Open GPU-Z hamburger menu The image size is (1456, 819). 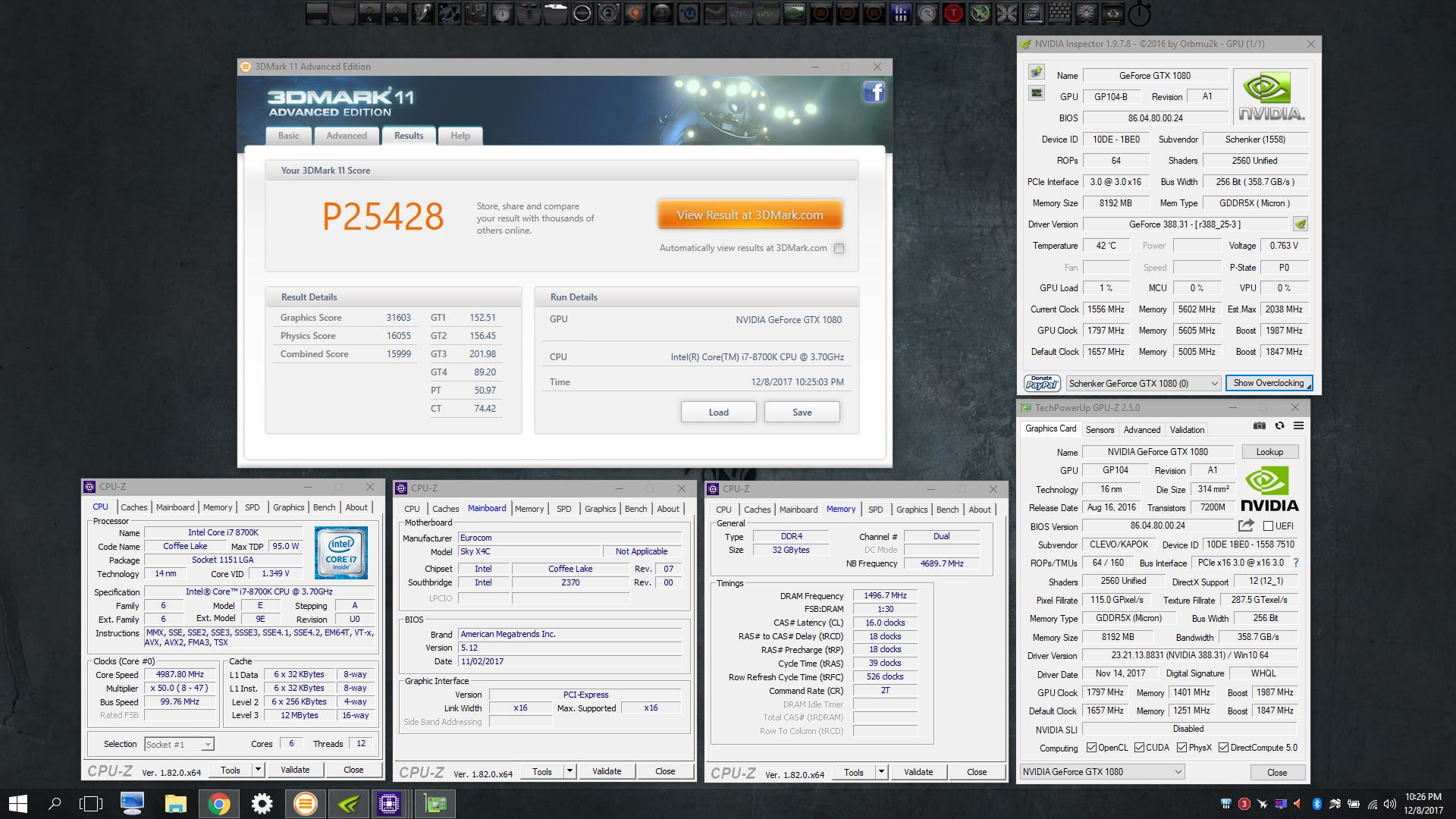click(x=1298, y=426)
